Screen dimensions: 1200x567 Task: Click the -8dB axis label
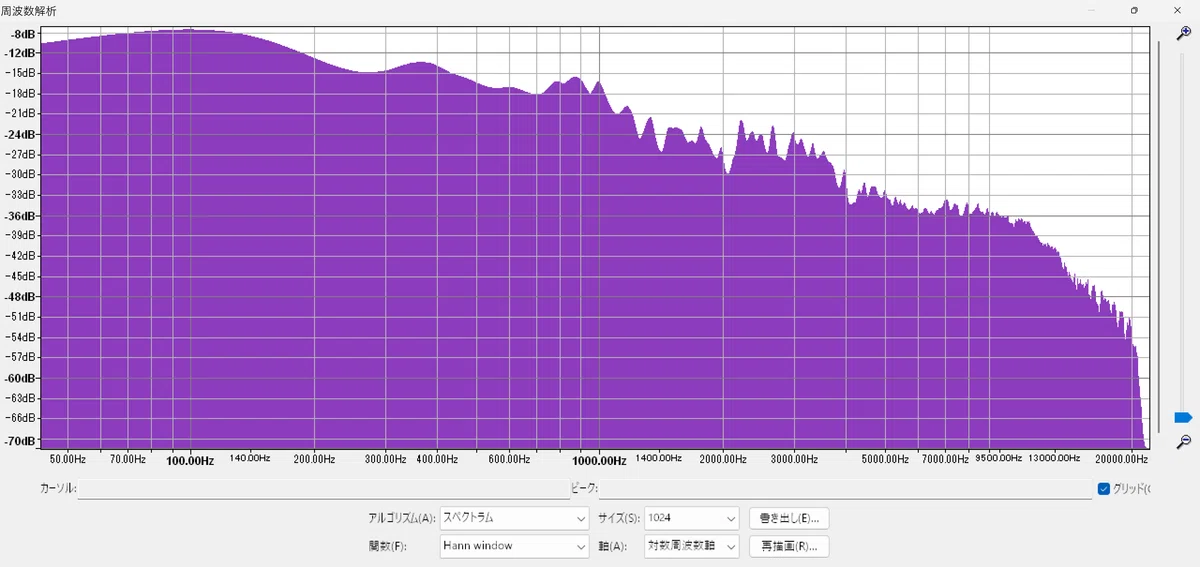pos(25,32)
